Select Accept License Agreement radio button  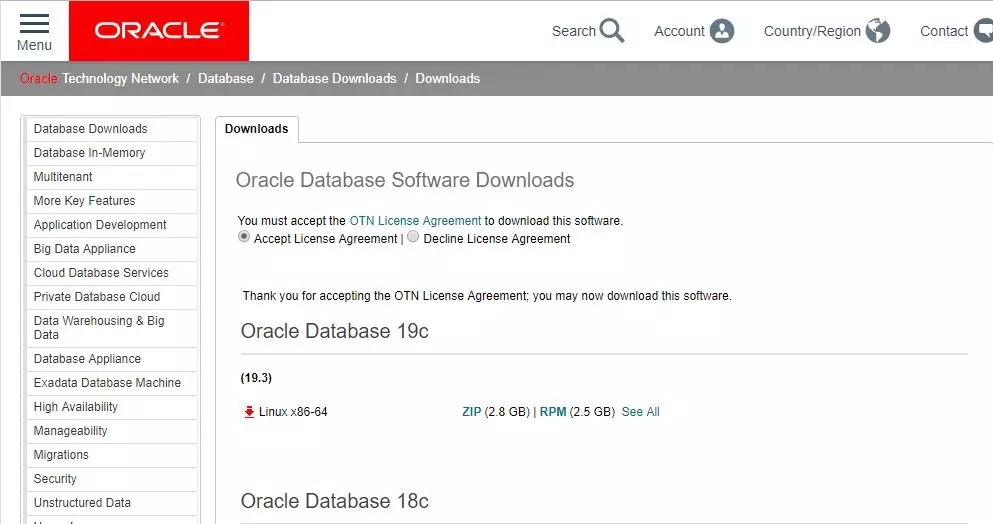click(244, 238)
